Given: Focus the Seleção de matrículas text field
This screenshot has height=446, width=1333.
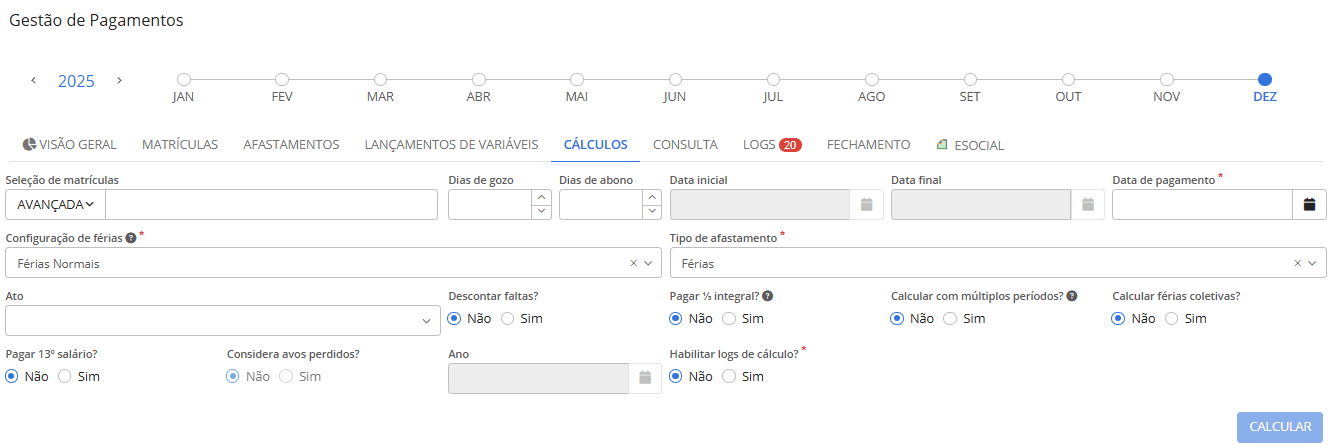Looking at the screenshot, I should point(271,204).
